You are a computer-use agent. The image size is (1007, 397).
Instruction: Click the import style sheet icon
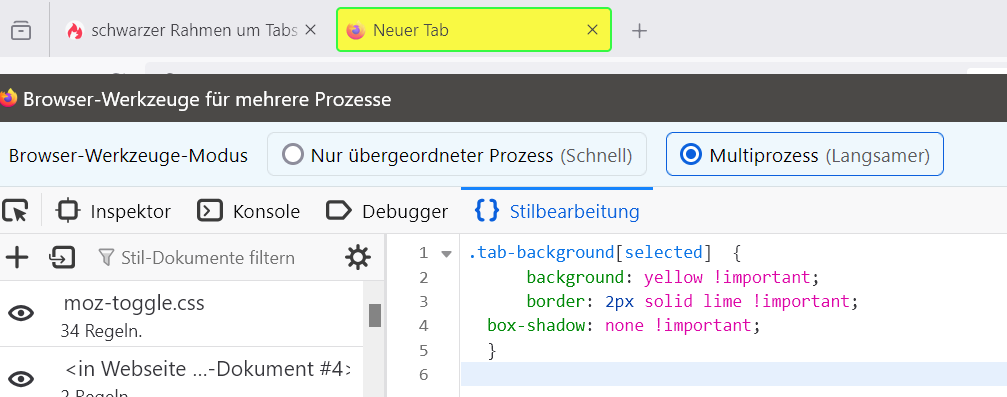(x=62, y=258)
